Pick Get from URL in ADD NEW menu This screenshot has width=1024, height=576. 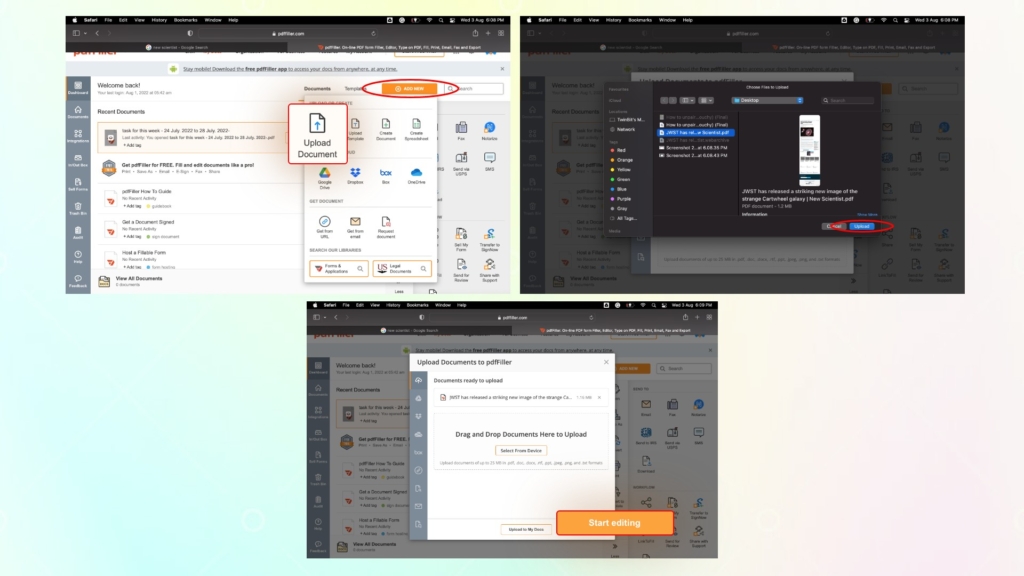coord(325,227)
